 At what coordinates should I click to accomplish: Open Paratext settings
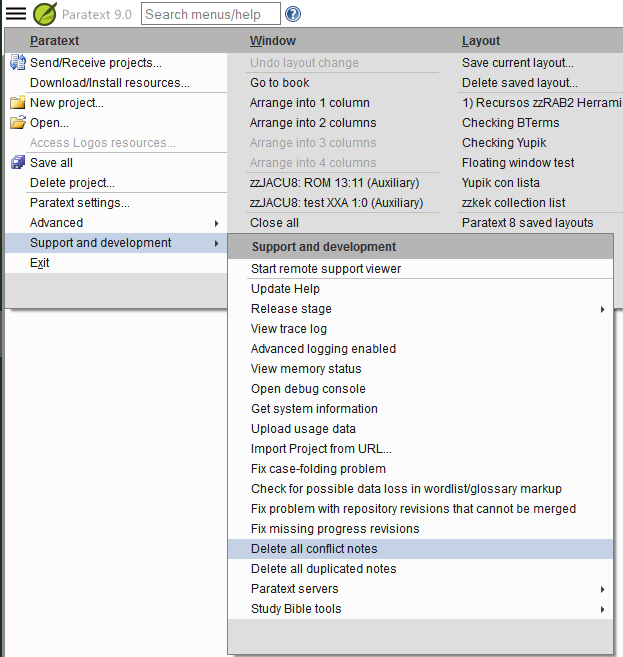pyautogui.click(x=80, y=203)
